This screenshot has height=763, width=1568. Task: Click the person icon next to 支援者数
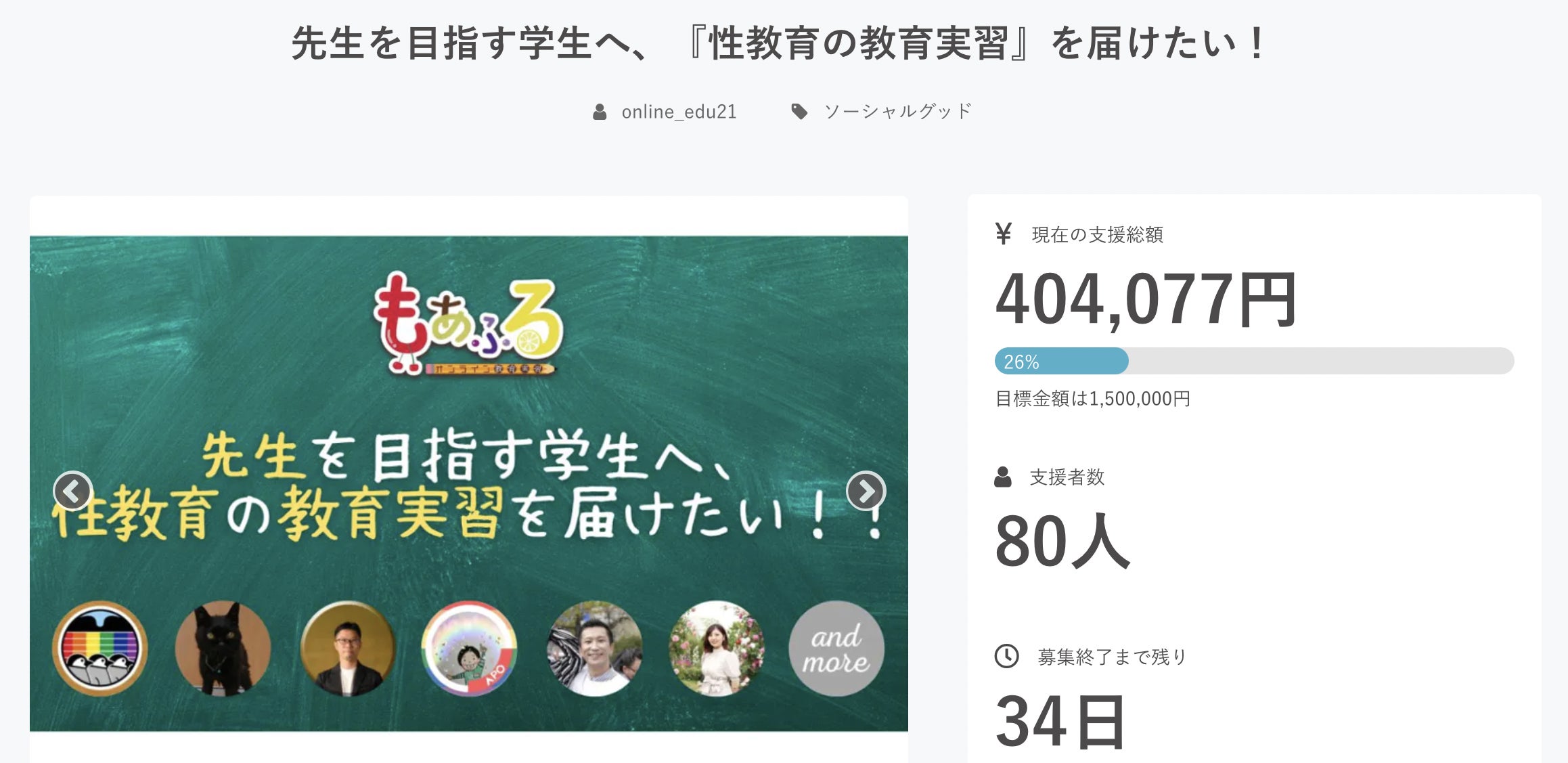pyautogui.click(x=1003, y=477)
